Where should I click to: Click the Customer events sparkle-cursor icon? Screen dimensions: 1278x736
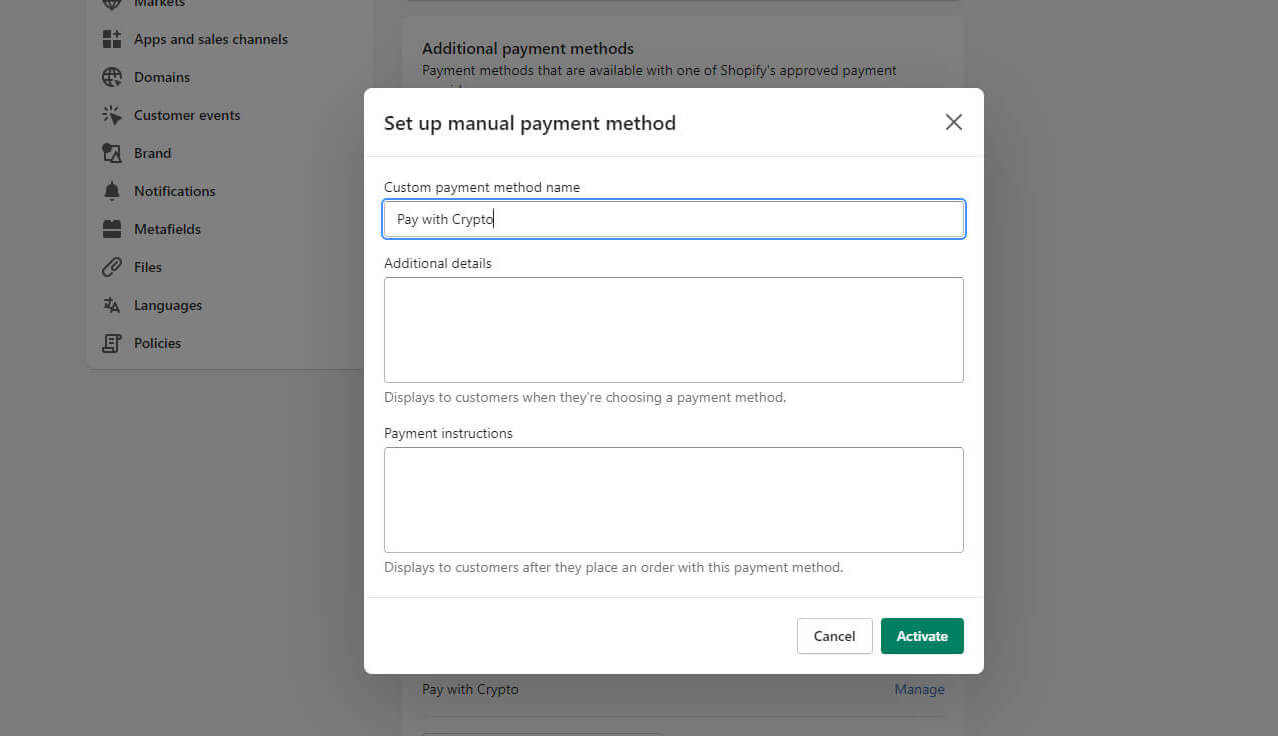tap(112, 115)
